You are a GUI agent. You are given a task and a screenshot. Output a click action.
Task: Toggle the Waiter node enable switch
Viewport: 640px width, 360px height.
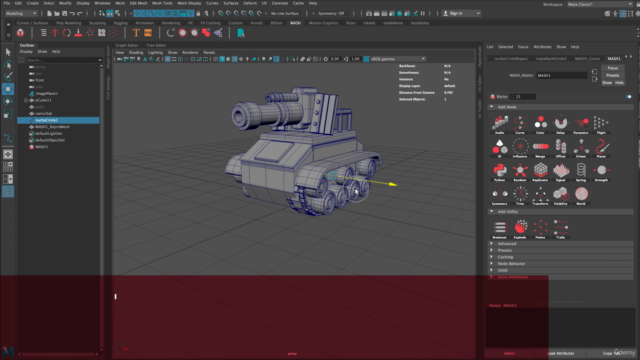[x=629, y=97]
